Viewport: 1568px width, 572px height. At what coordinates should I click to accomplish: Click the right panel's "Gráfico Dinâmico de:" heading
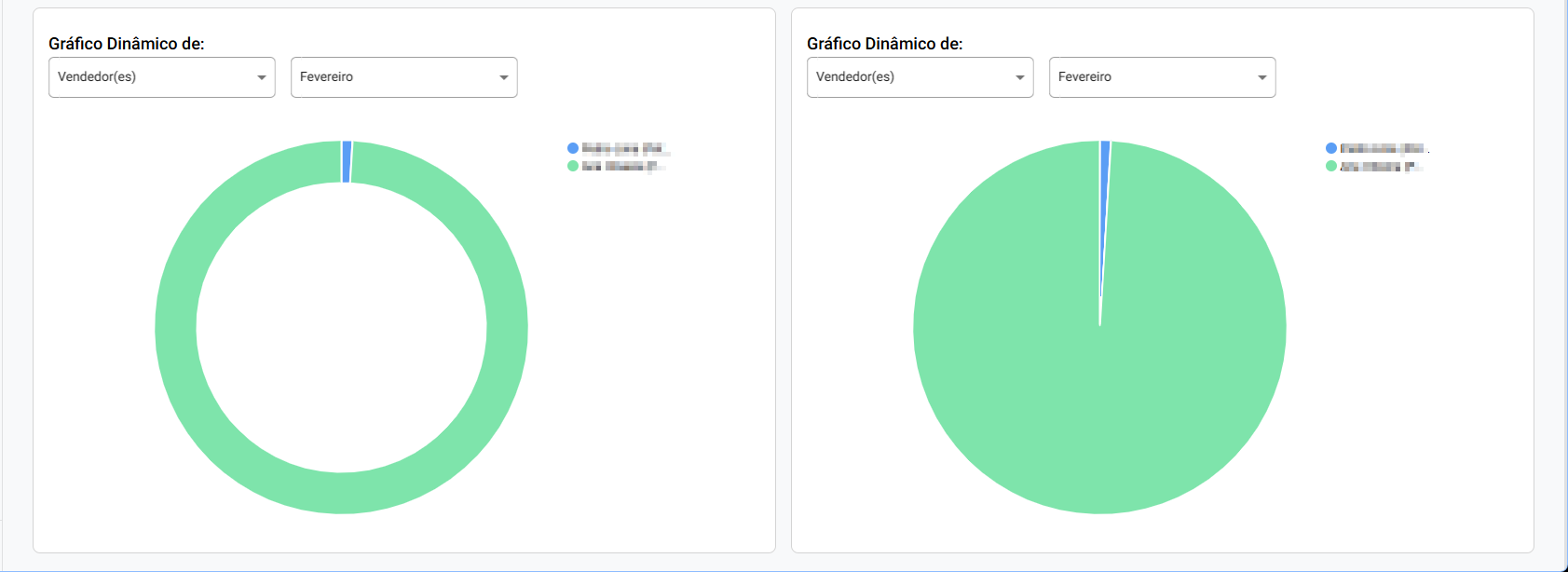click(885, 44)
